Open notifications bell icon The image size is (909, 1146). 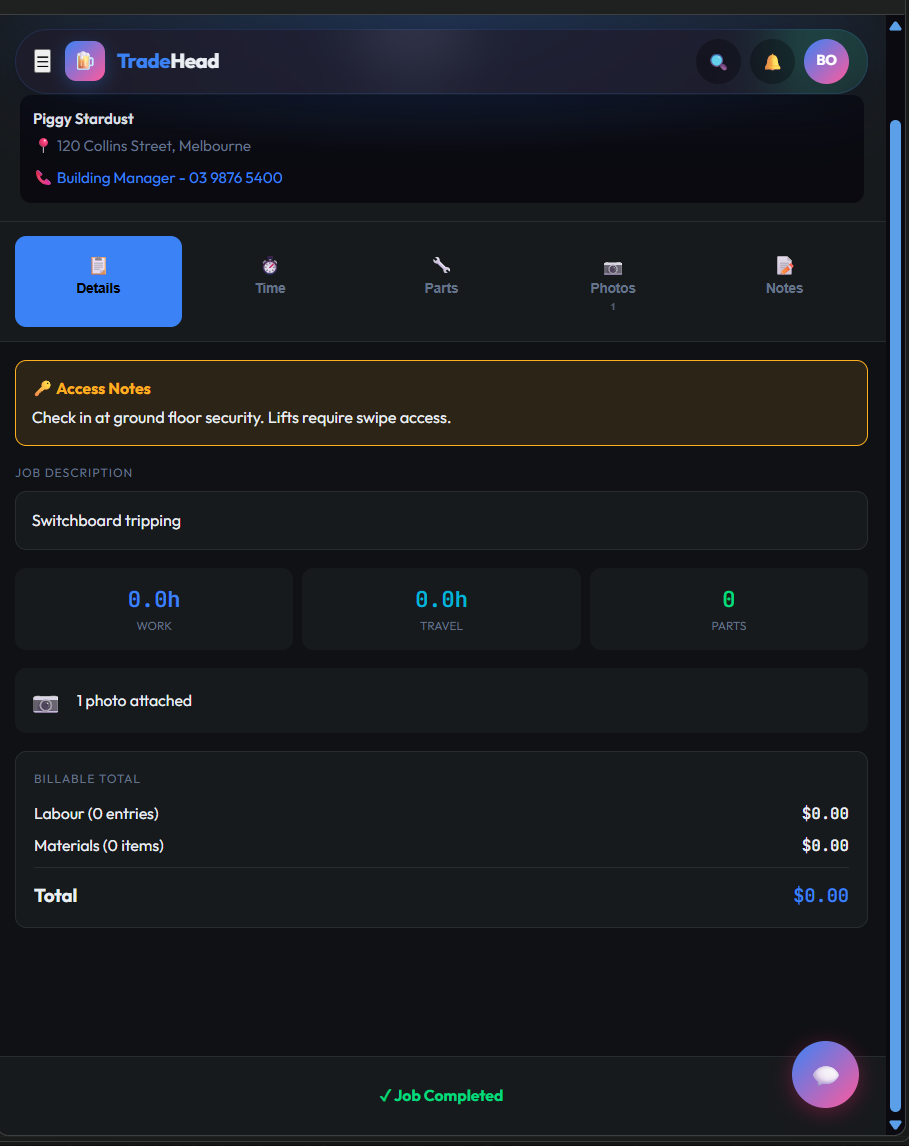point(772,62)
